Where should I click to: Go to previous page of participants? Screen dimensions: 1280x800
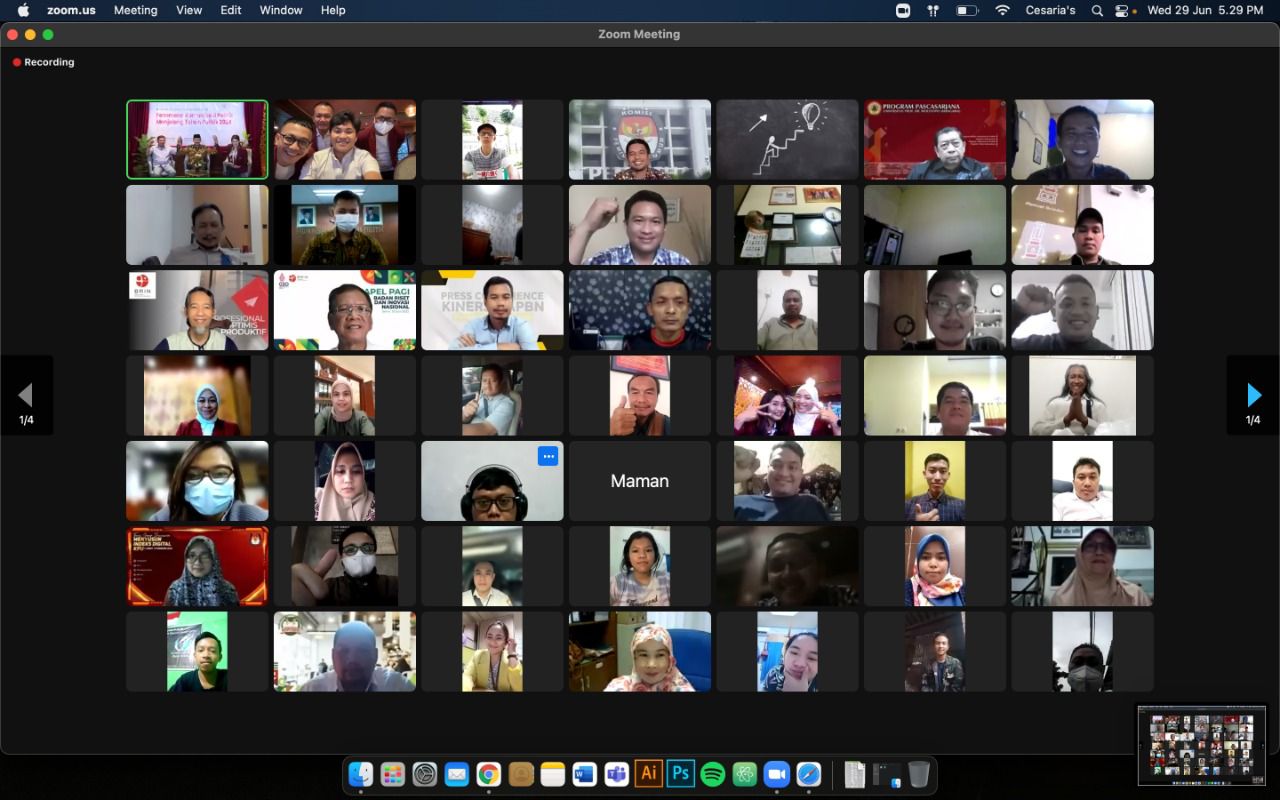click(26, 395)
